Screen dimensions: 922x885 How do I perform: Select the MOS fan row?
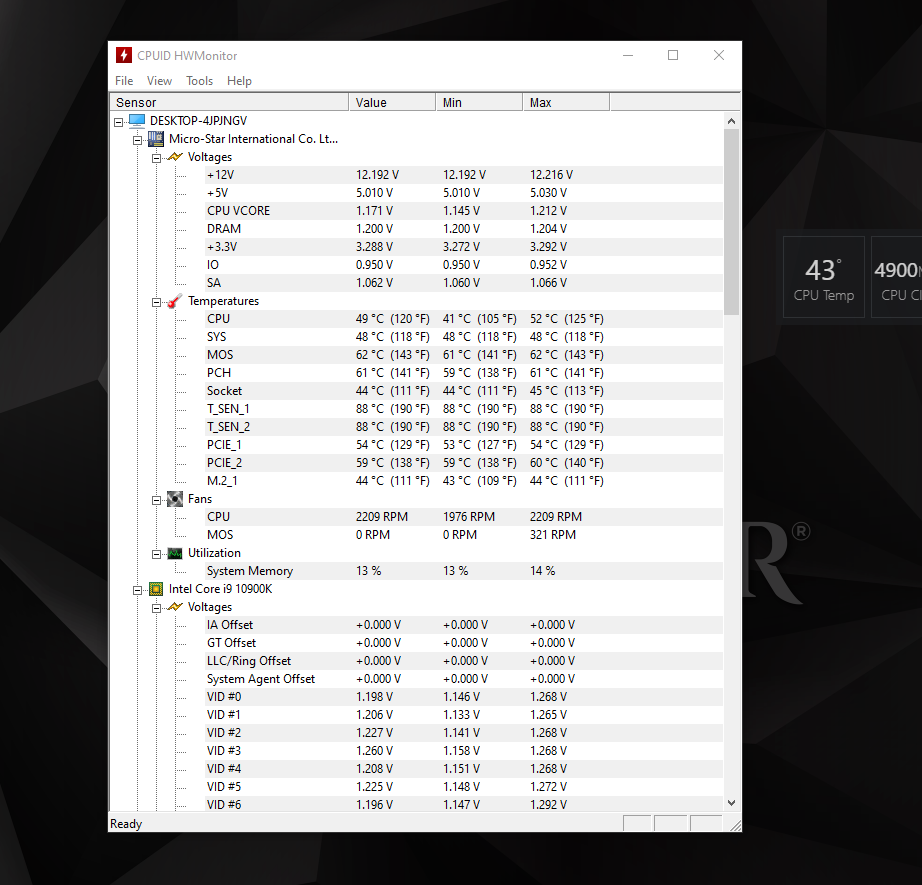[x=463, y=535]
